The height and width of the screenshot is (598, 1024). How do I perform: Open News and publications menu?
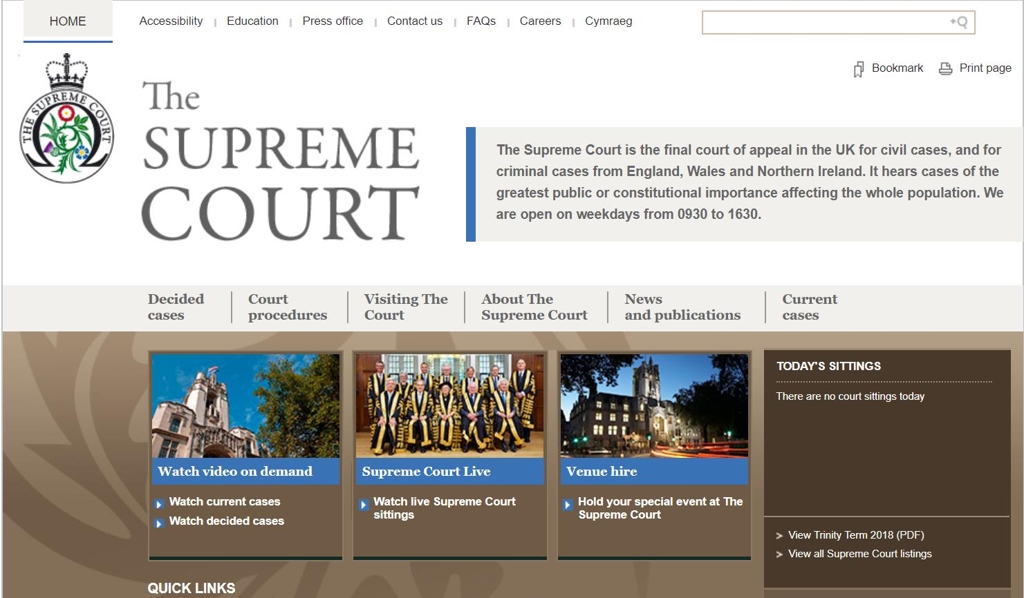tap(682, 307)
